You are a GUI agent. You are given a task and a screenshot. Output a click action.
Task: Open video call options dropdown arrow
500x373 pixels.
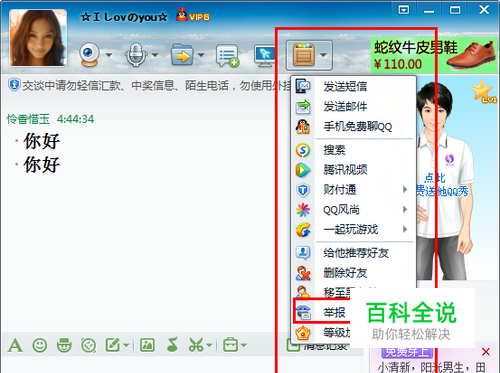coord(109,55)
